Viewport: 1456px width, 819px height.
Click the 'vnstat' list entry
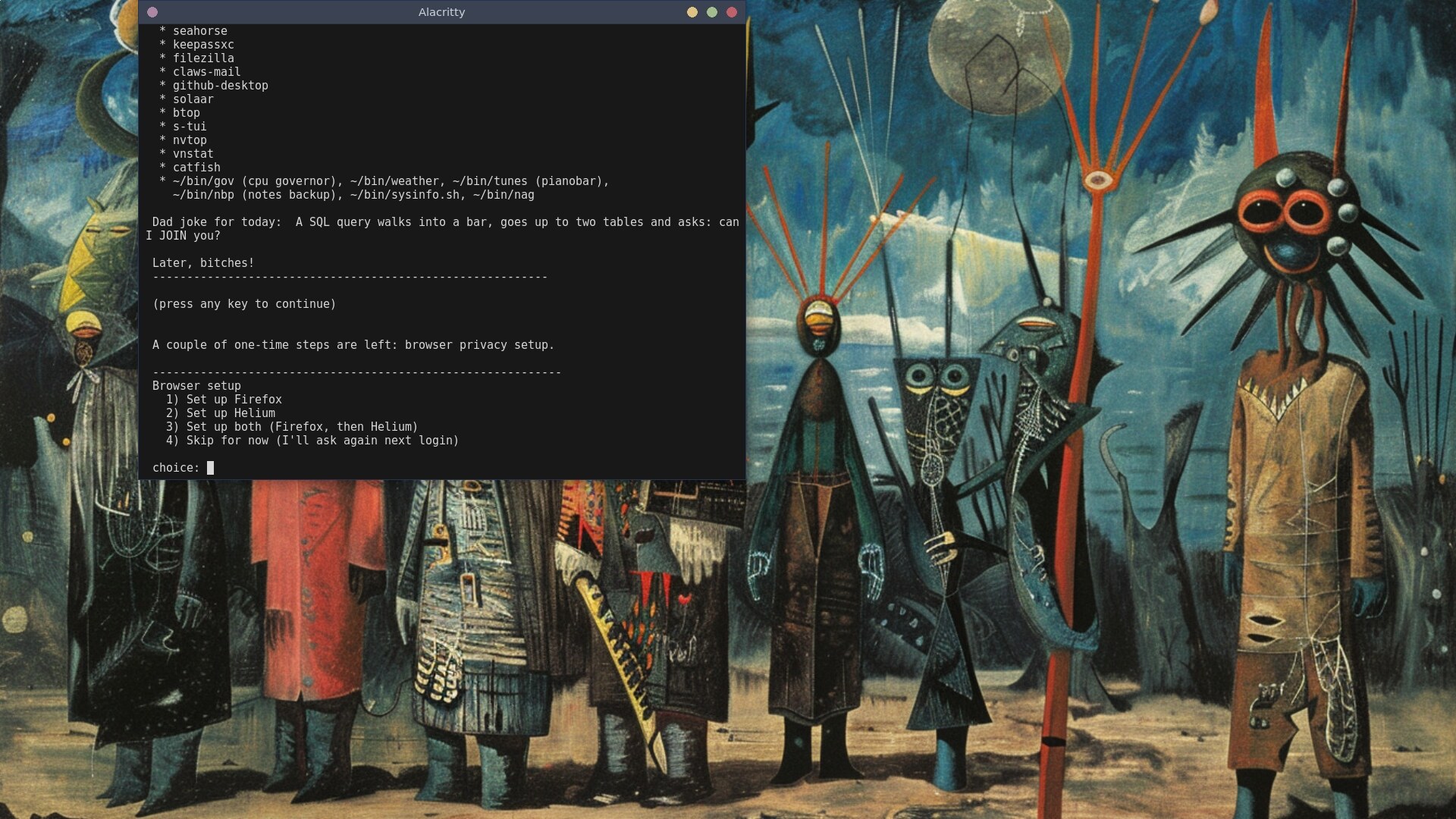pos(193,154)
